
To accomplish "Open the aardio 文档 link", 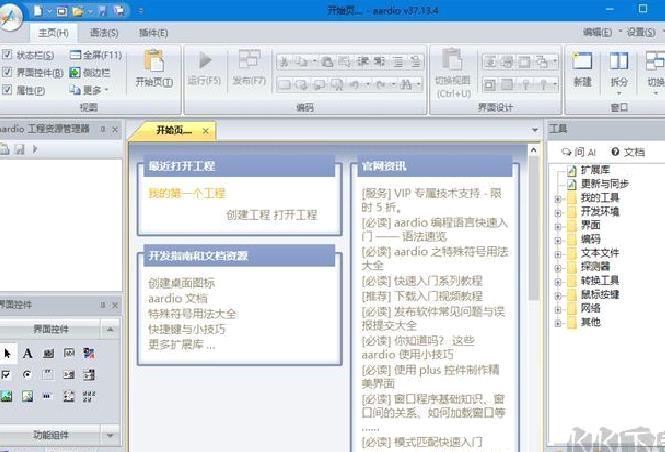I will (178, 298).
